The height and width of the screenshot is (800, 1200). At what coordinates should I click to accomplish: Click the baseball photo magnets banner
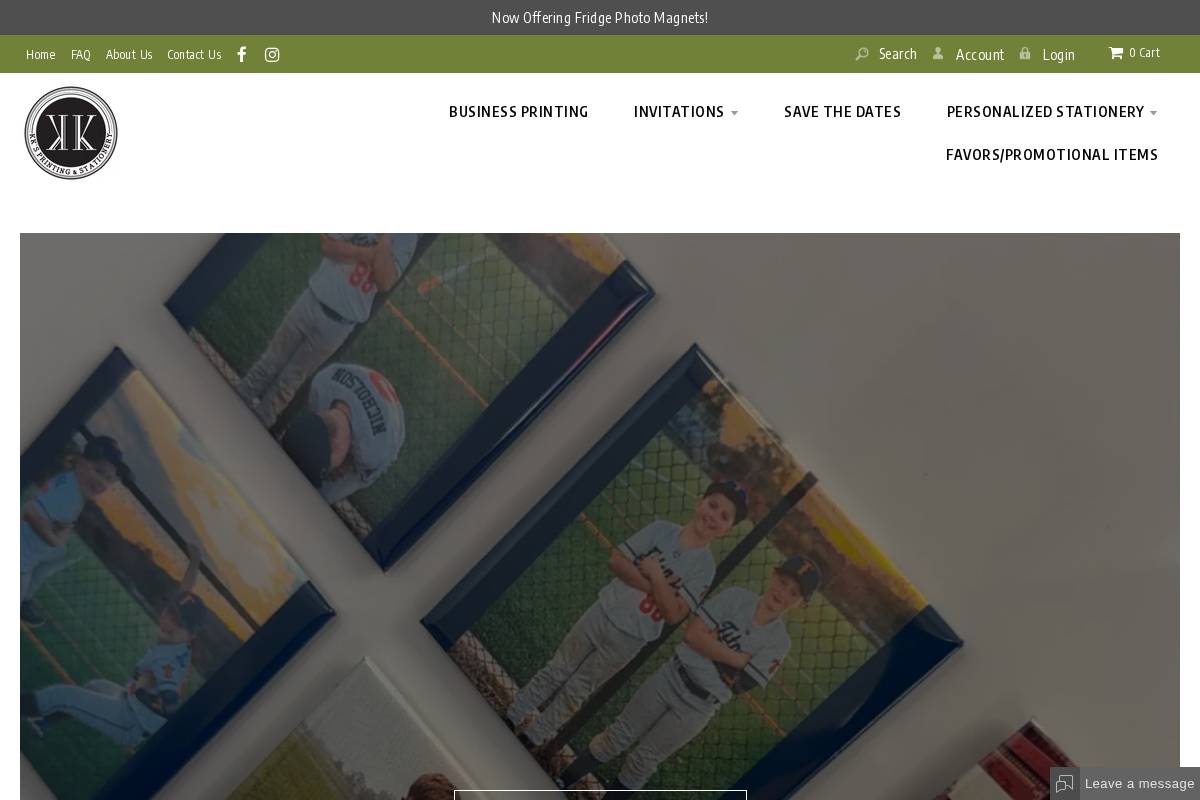point(600,516)
